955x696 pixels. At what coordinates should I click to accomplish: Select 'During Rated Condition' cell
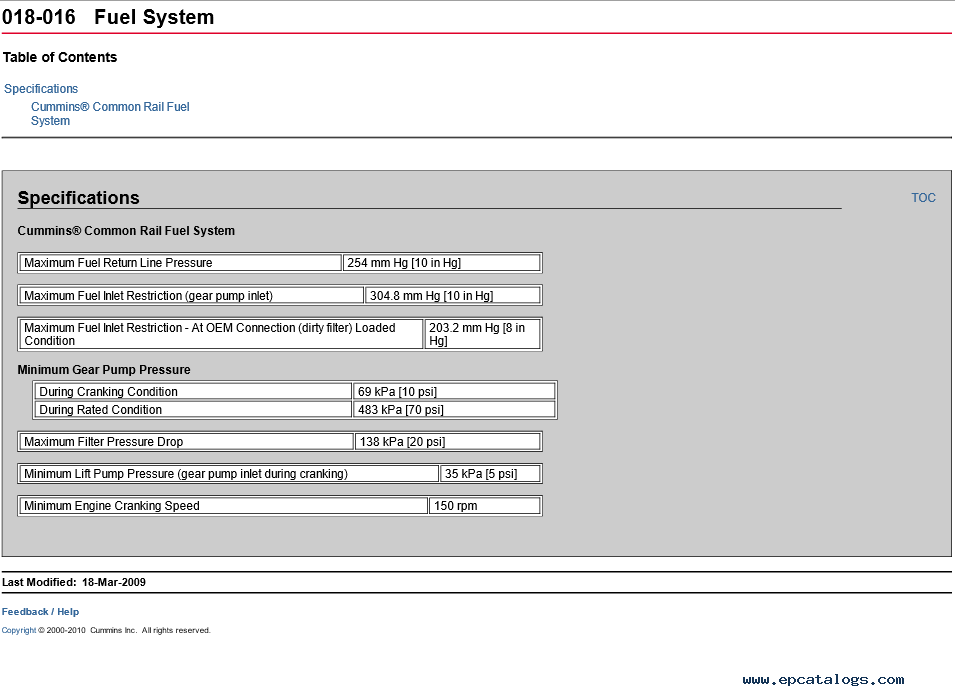(x=193, y=410)
